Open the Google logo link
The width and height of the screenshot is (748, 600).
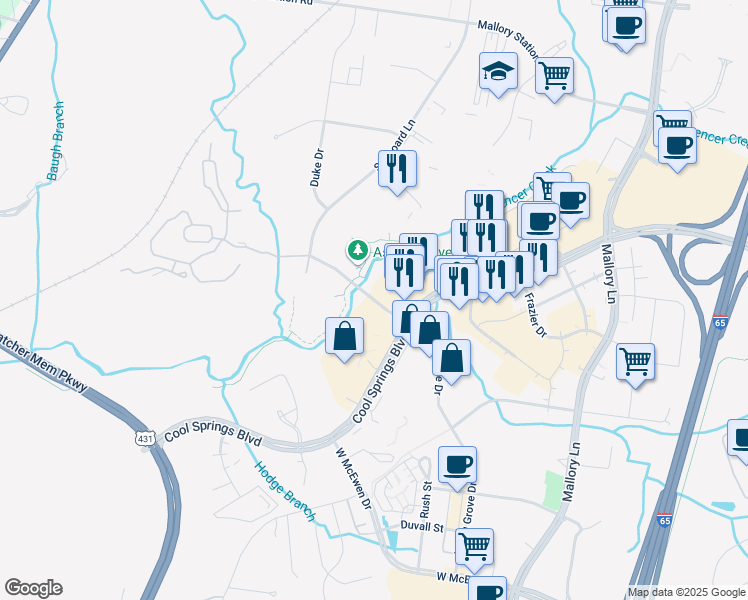[x=33, y=588]
